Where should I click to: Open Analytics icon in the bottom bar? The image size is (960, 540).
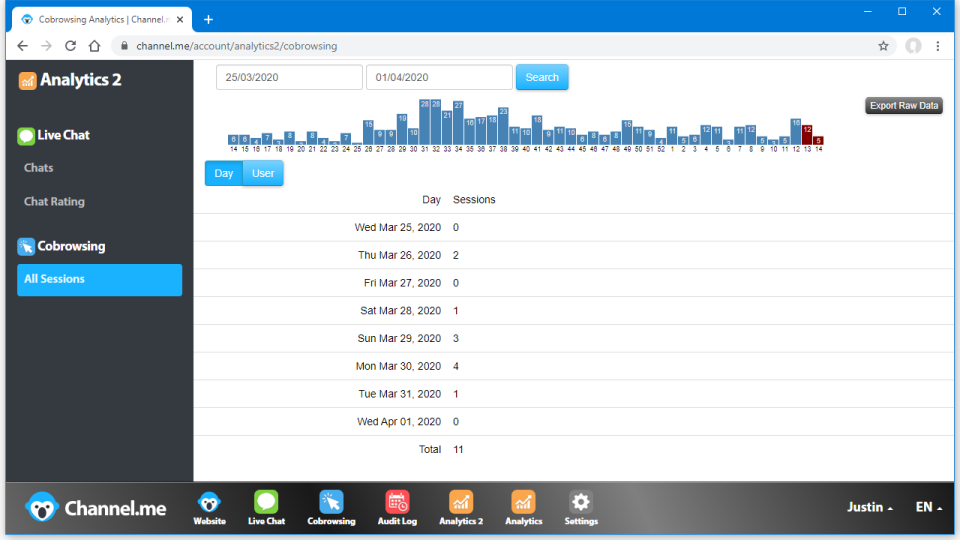pyautogui.click(x=523, y=508)
